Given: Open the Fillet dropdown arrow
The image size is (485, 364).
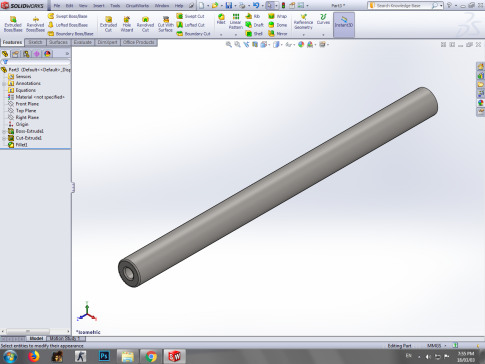Looking at the screenshot, I should point(221,34).
